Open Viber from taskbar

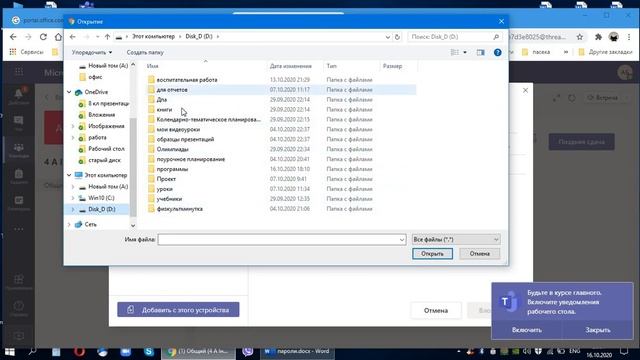coord(247,351)
